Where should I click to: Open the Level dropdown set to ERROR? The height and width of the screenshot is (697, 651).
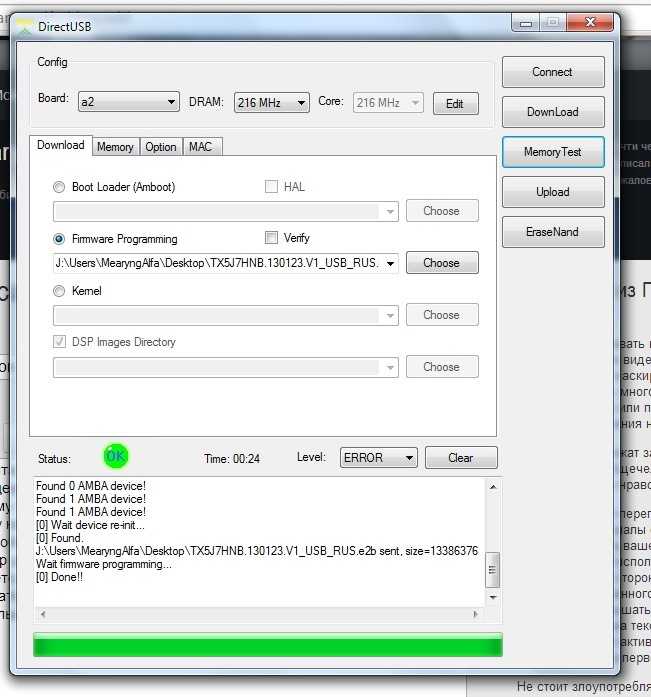click(x=379, y=458)
